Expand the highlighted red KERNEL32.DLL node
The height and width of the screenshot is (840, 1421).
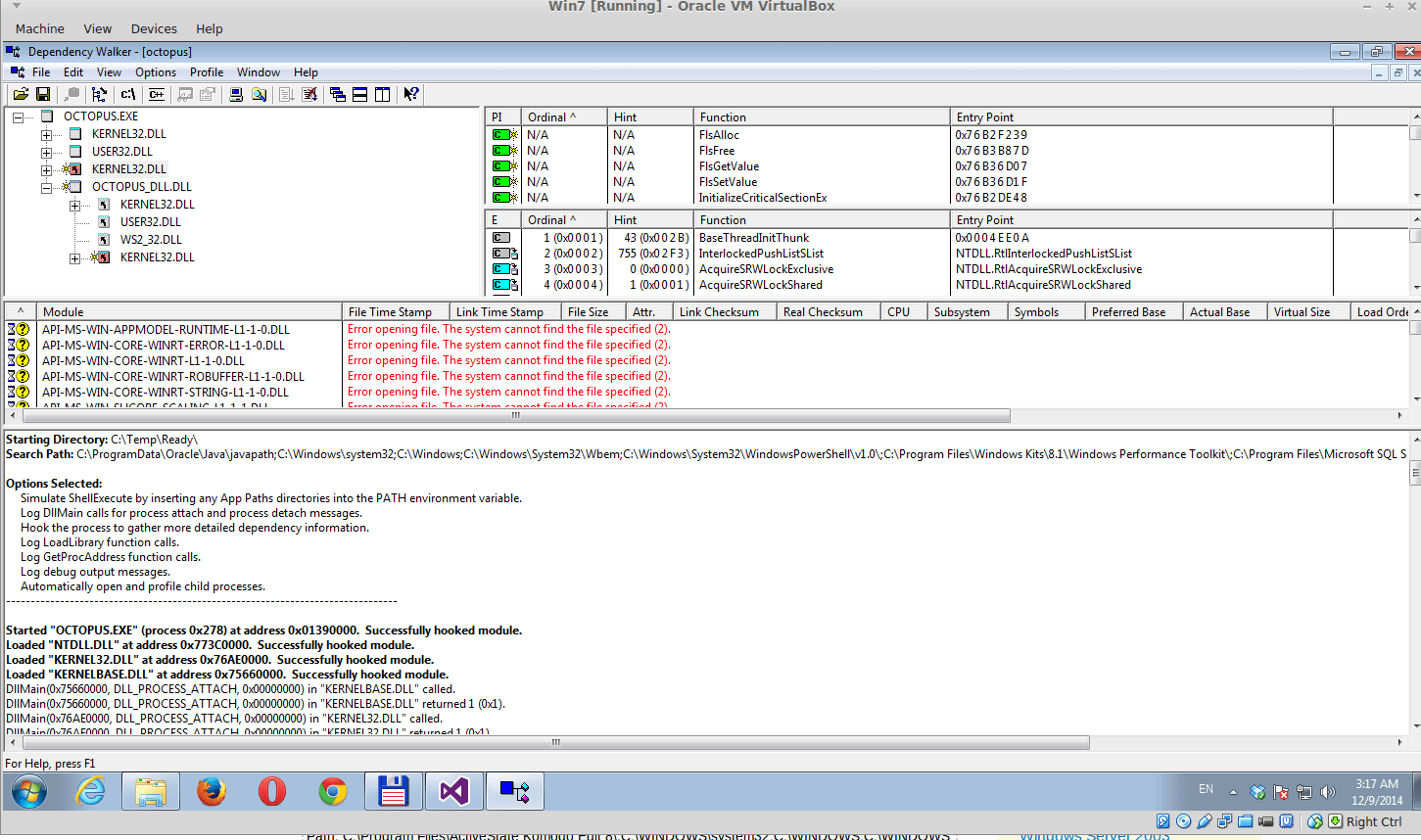click(46, 169)
